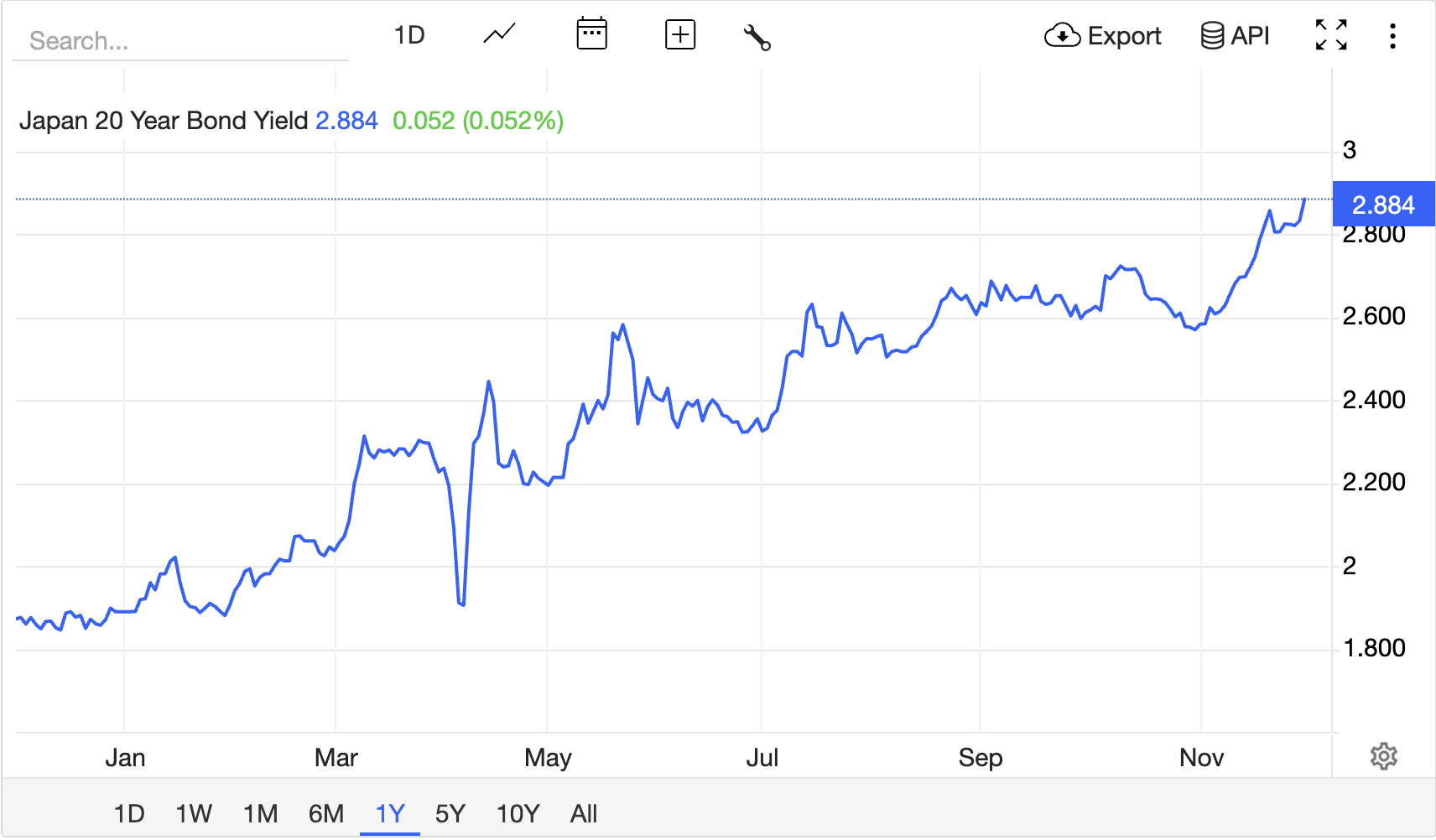
Task: Click the compare/add series plus icon
Action: pos(679,34)
